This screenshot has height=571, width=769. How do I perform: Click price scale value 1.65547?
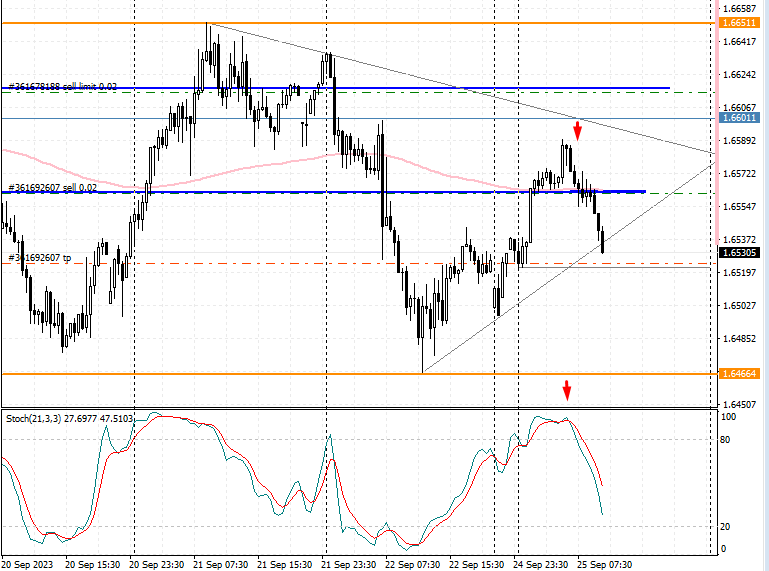pos(740,207)
